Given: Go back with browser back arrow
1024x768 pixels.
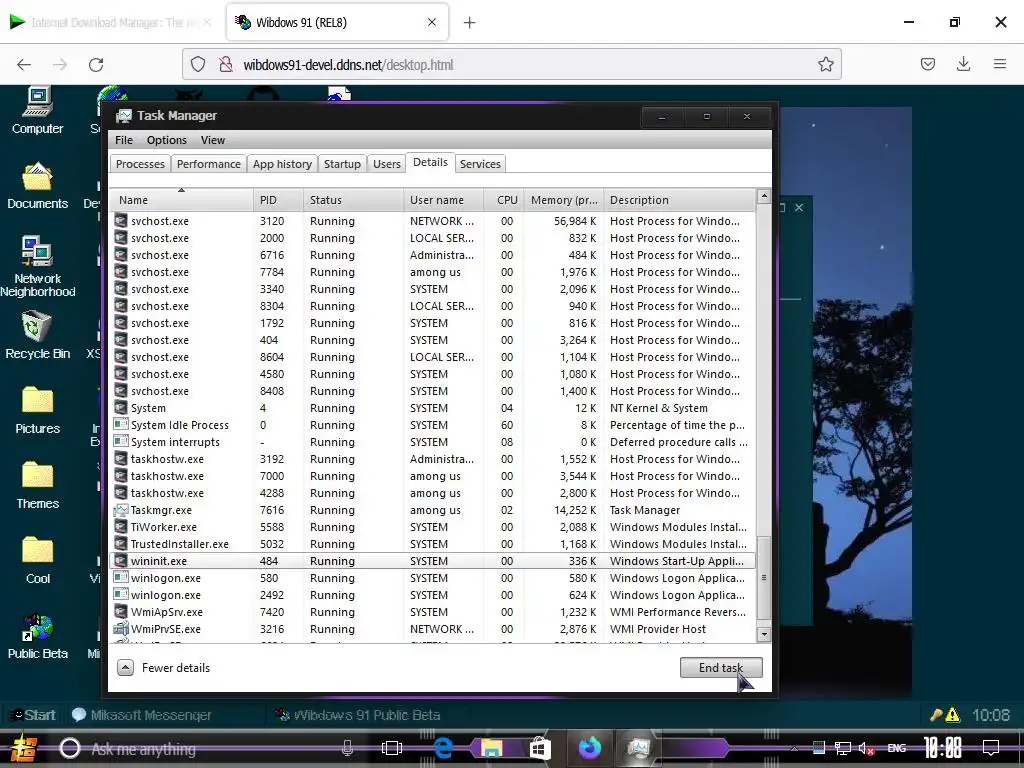Looking at the screenshot, I should coord(24,64).
